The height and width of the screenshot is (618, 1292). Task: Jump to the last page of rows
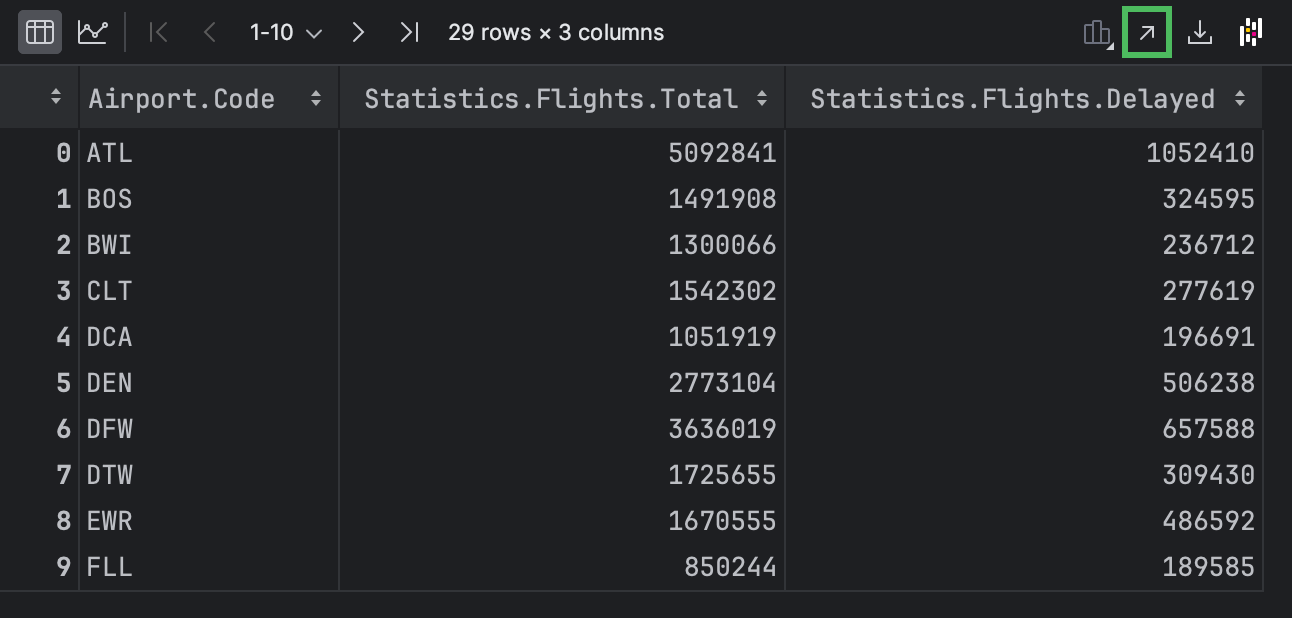[x=409, y=31]
